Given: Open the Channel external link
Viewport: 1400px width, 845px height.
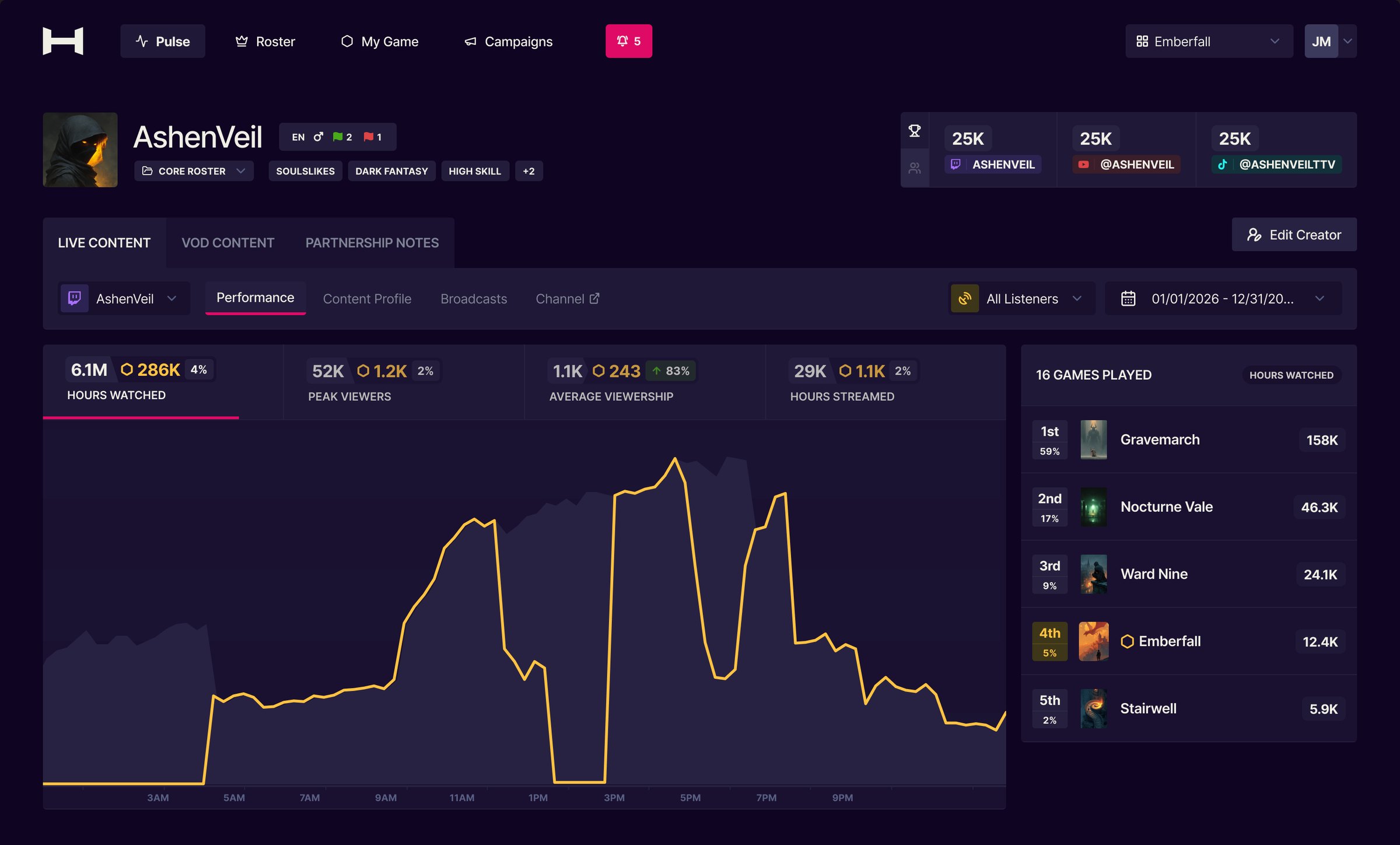Looking at the screenshot, I should coord(568,299).
